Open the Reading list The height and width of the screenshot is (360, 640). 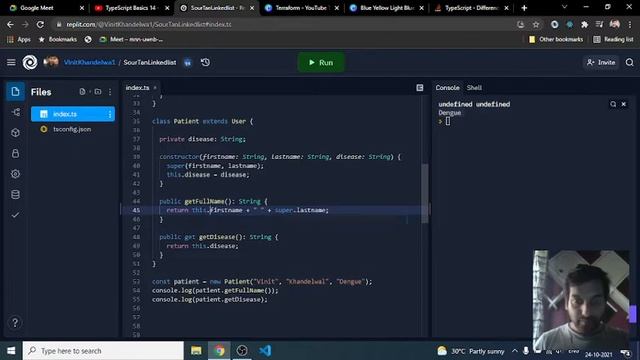(613, 40)
